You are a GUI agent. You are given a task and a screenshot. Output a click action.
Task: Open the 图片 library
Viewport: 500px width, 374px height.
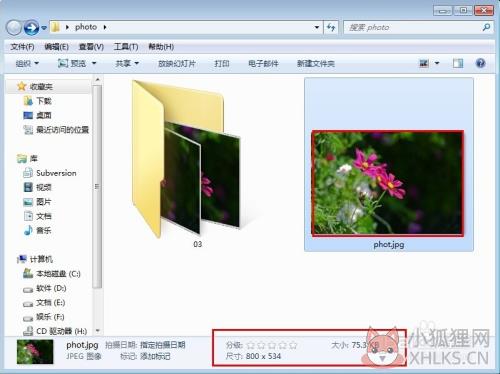coord(44,202)
